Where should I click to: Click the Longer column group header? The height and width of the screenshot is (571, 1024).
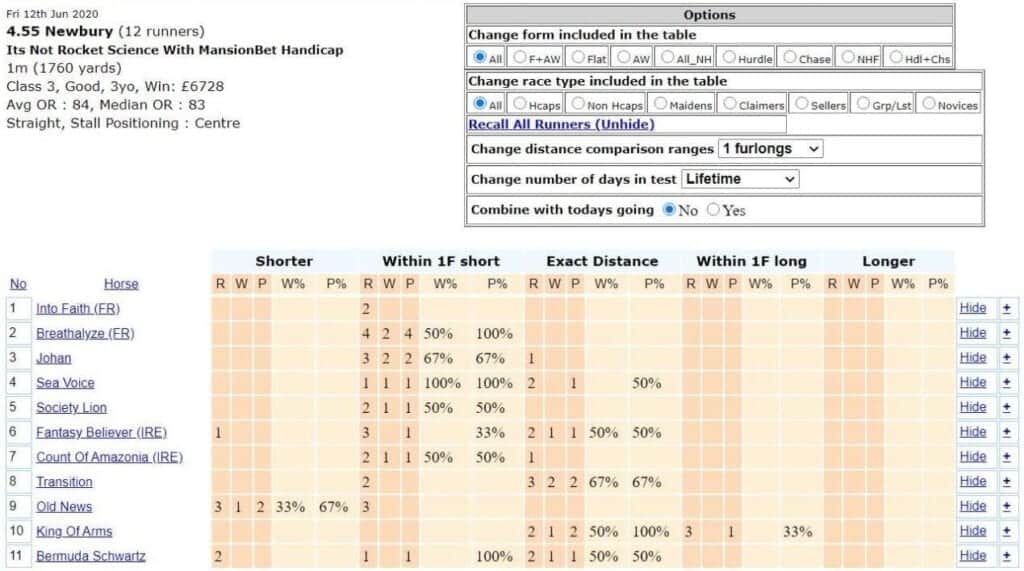click(x=888, y=261)
